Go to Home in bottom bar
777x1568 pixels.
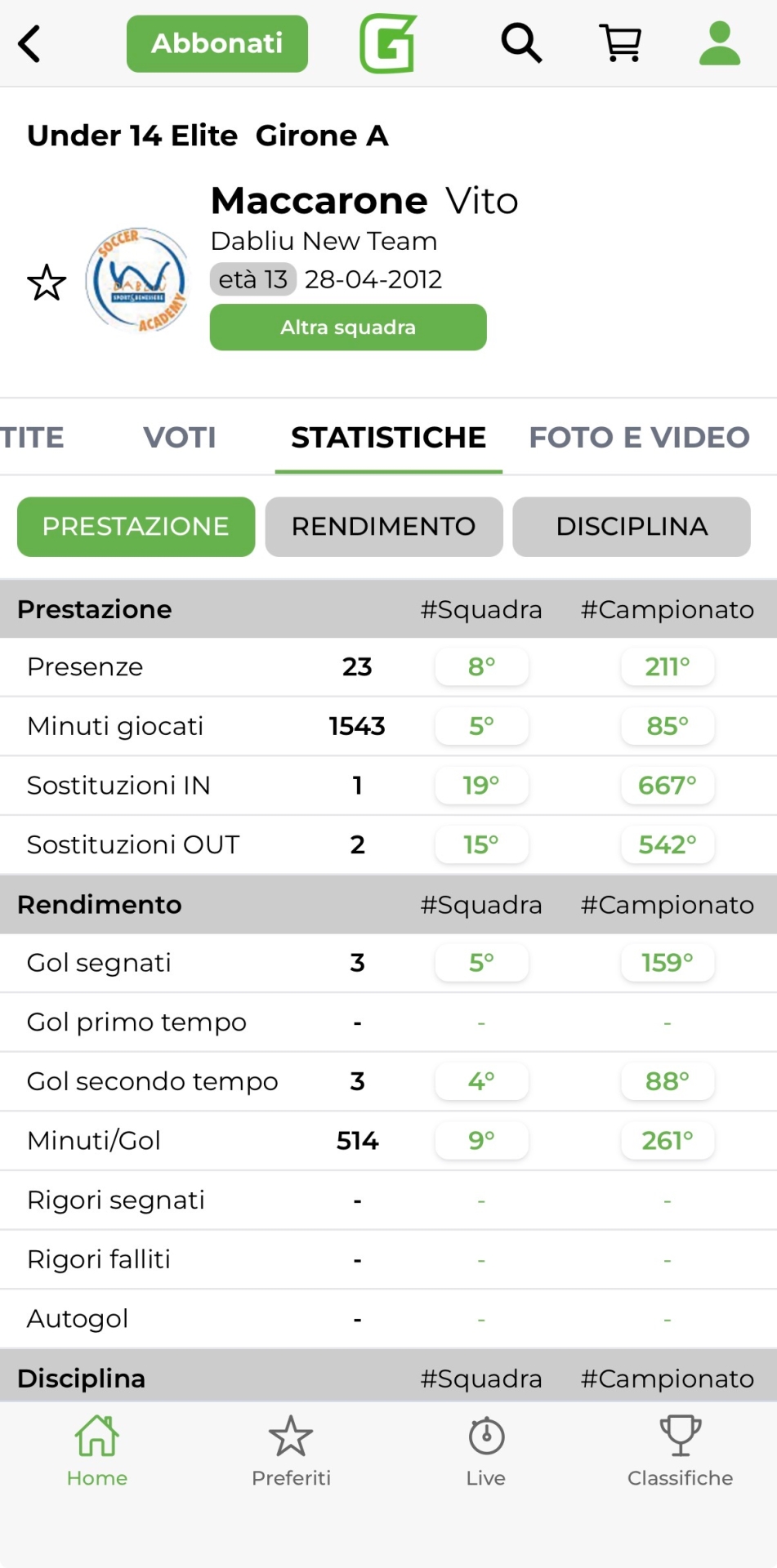pyautogui.click(x=97, y=1450)
